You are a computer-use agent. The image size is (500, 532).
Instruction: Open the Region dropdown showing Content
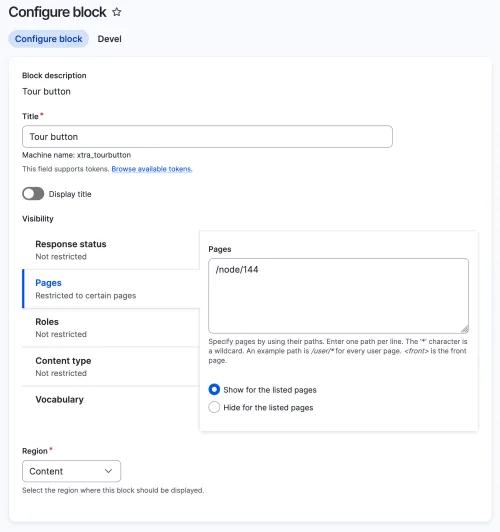click(x=71, y=471)
